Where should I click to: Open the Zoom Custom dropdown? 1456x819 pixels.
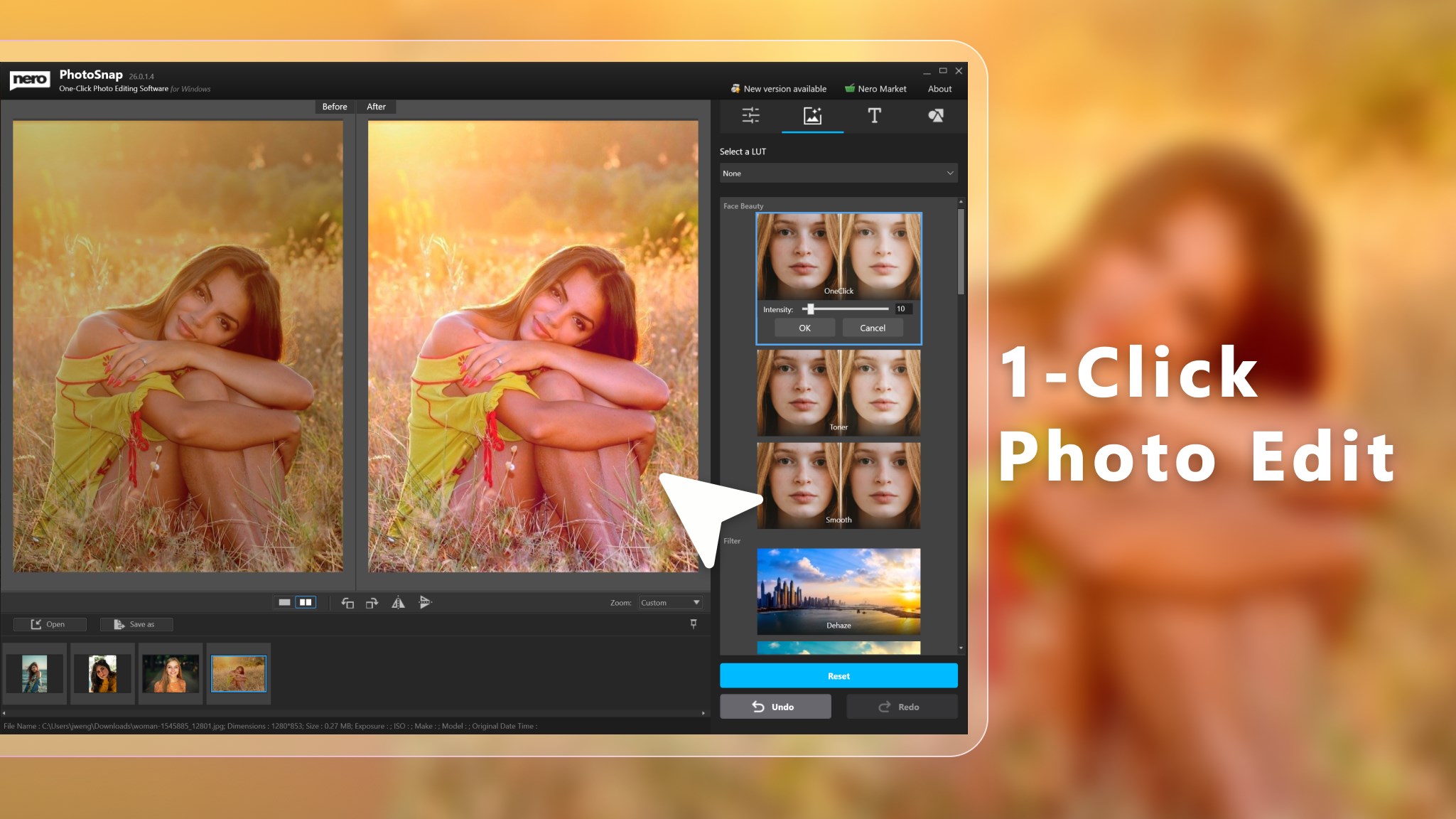tap(670, 603)
